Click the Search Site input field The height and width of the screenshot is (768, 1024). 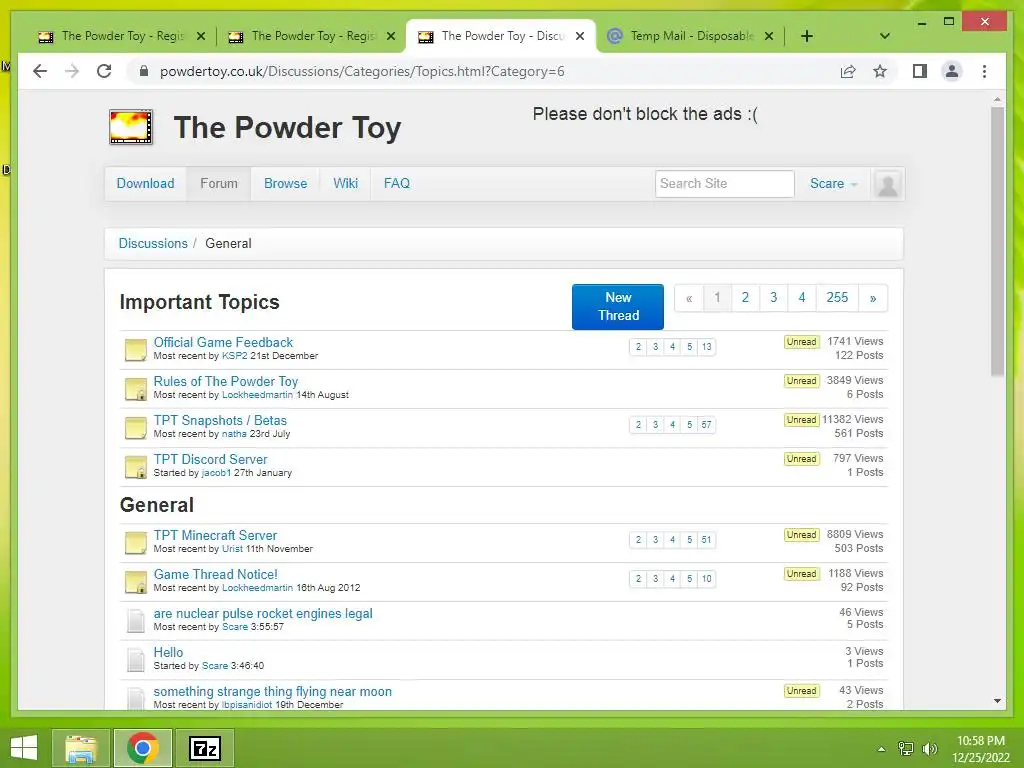[x=724, y=184]
